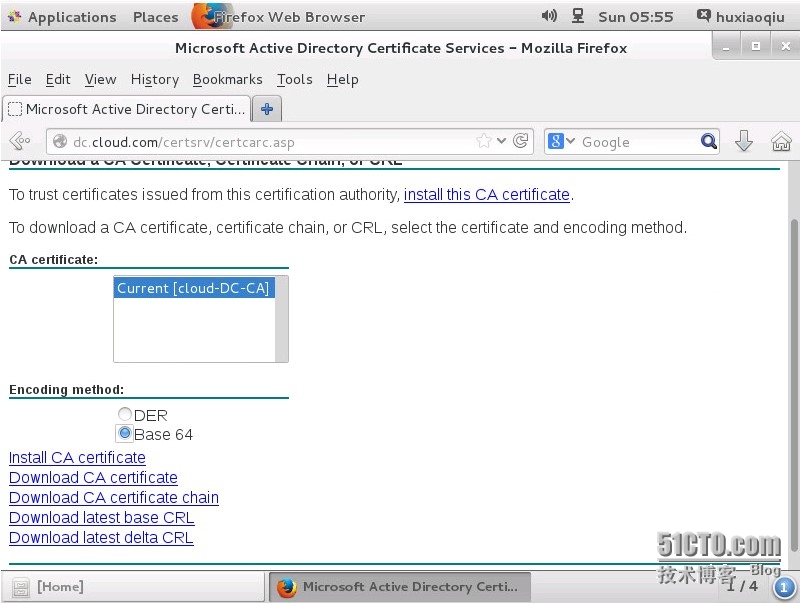Click the Install CA certificate link
The width and height of the screenshot is (800, 603).
(77, 458)
